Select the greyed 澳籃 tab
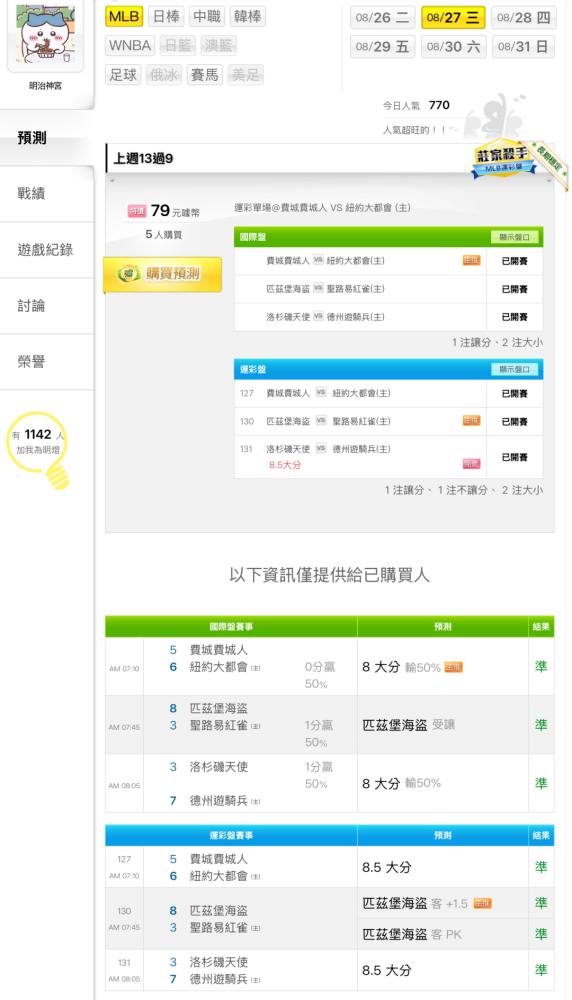572x1000 pixels. coord(219,45)
